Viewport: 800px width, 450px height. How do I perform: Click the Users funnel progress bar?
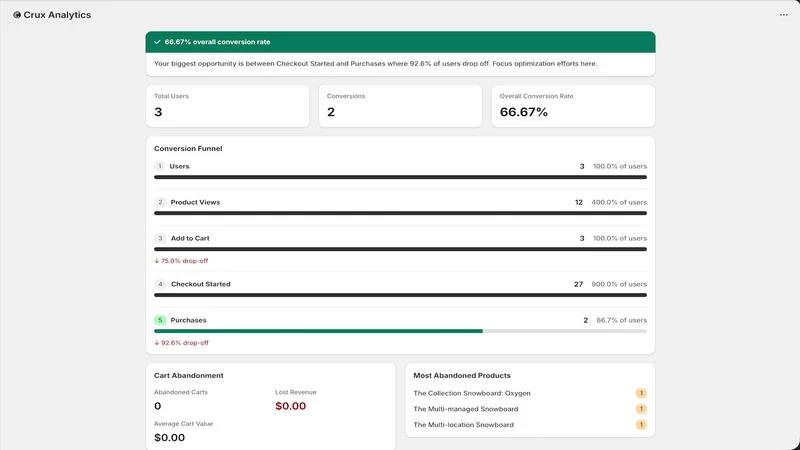(x=401, y=177)
